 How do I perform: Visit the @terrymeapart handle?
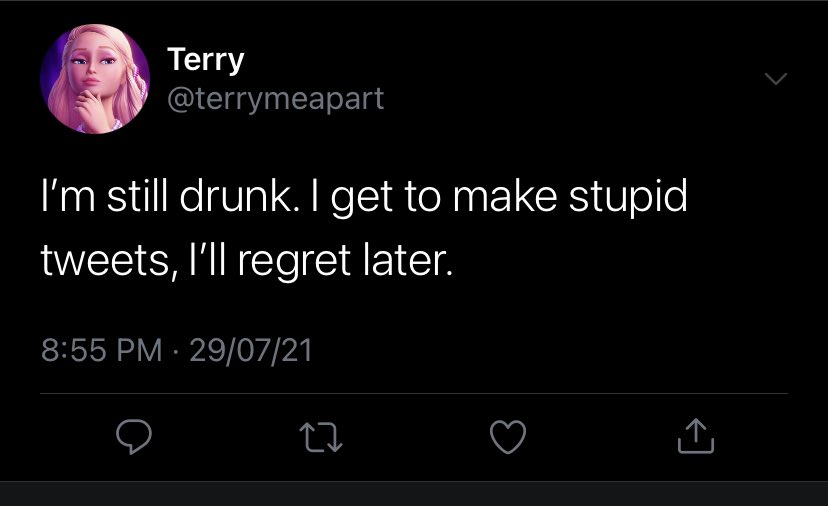[276, 99]
